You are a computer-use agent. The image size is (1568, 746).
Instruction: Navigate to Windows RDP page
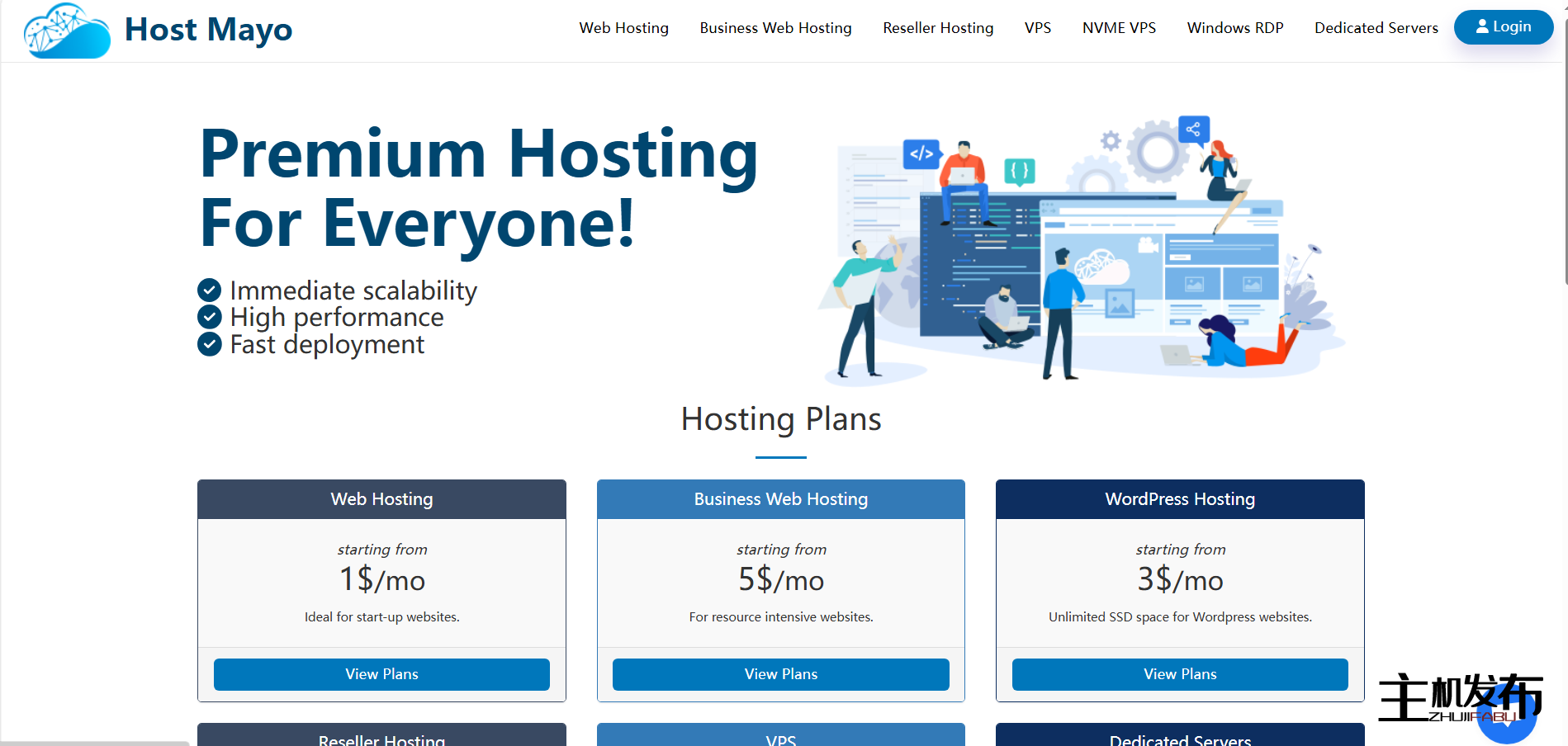pyautogui.click(x=1235, y=28)
